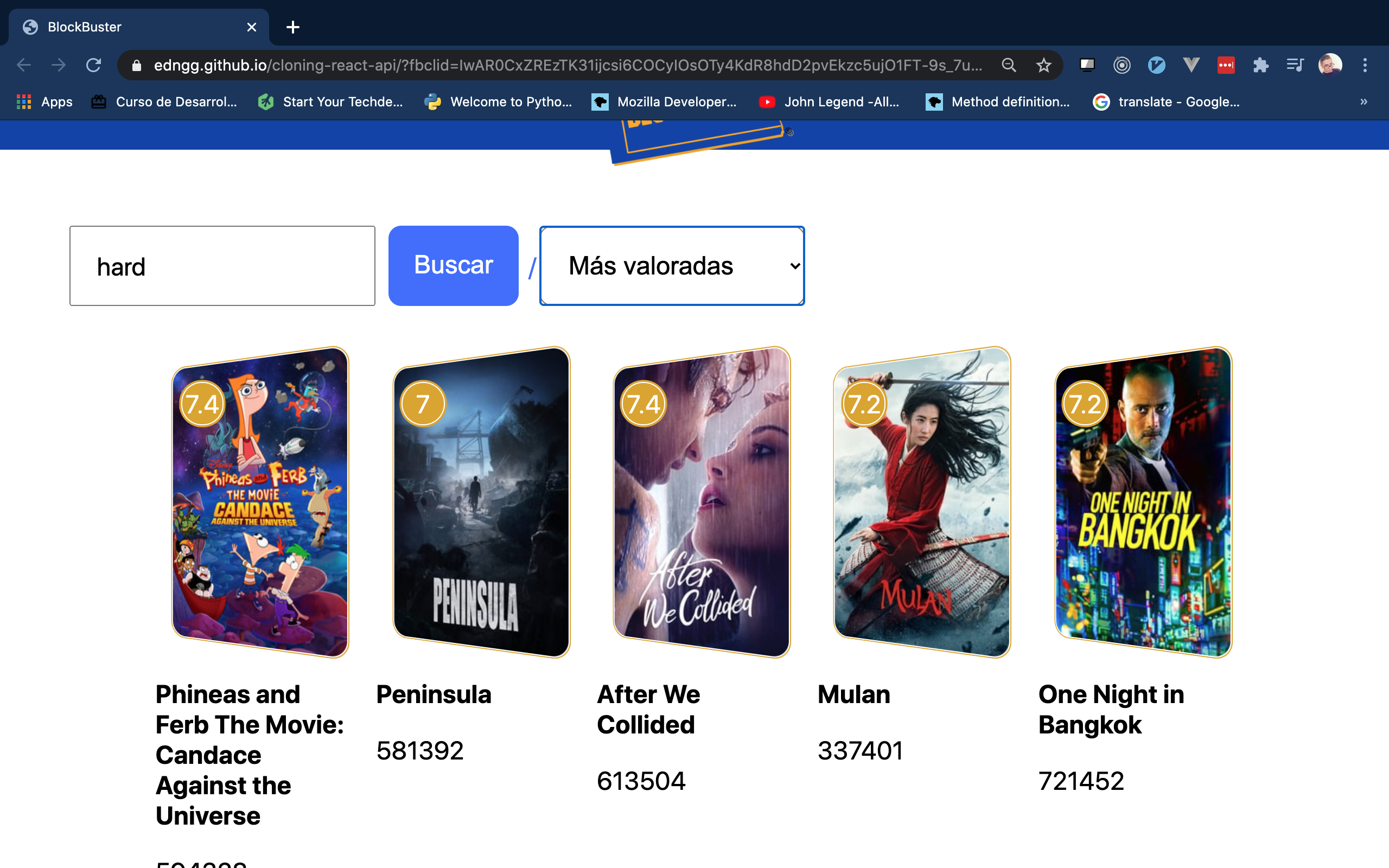This screenshot has width=1389, height=868.
Task: Reload the current page
Action: point(93,65)
